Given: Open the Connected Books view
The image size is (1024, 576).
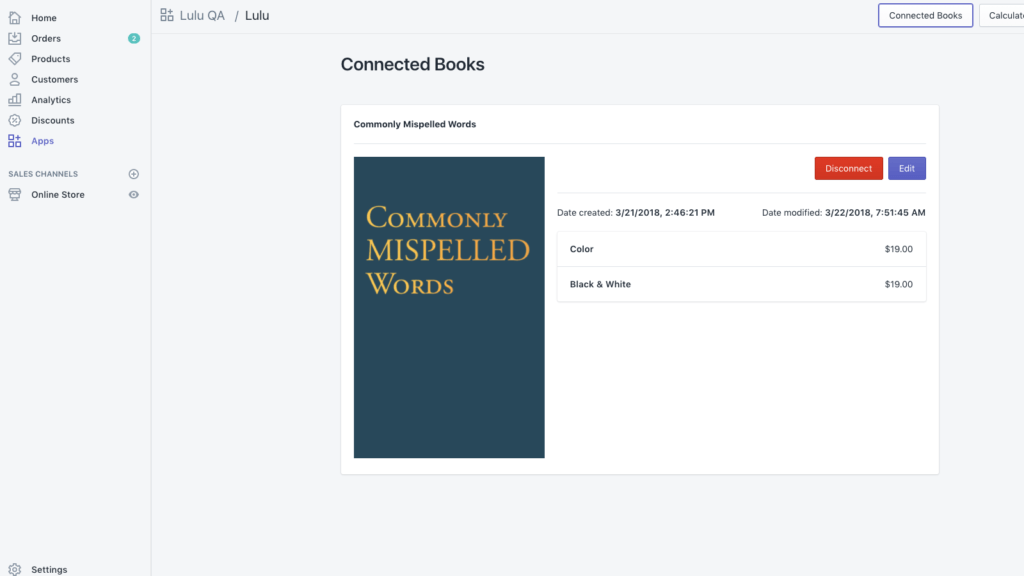Looking at the screenshot, I should [925, 15].
